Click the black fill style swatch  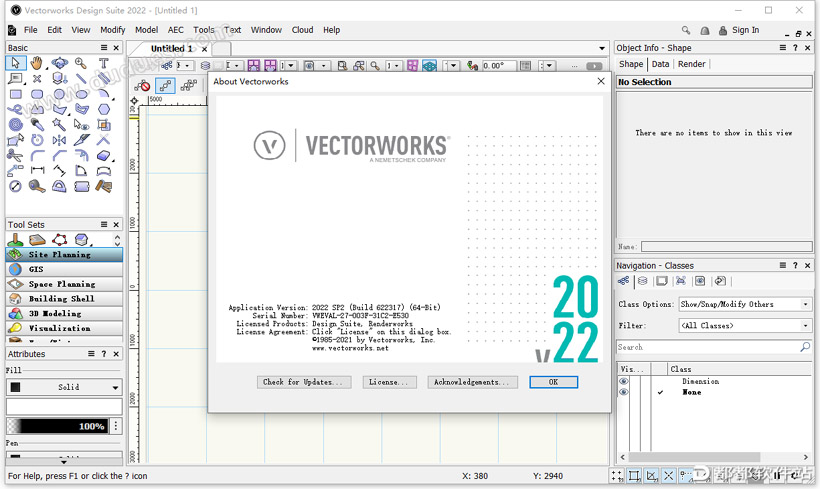16,387
